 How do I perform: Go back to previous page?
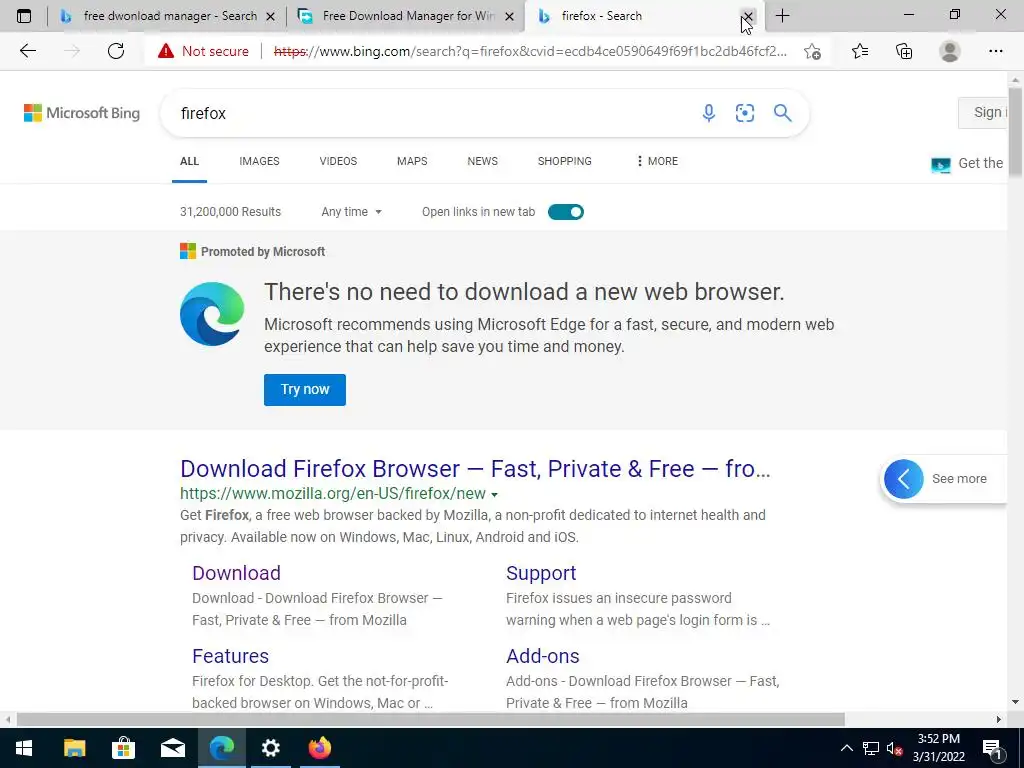(x=27, y=51)
